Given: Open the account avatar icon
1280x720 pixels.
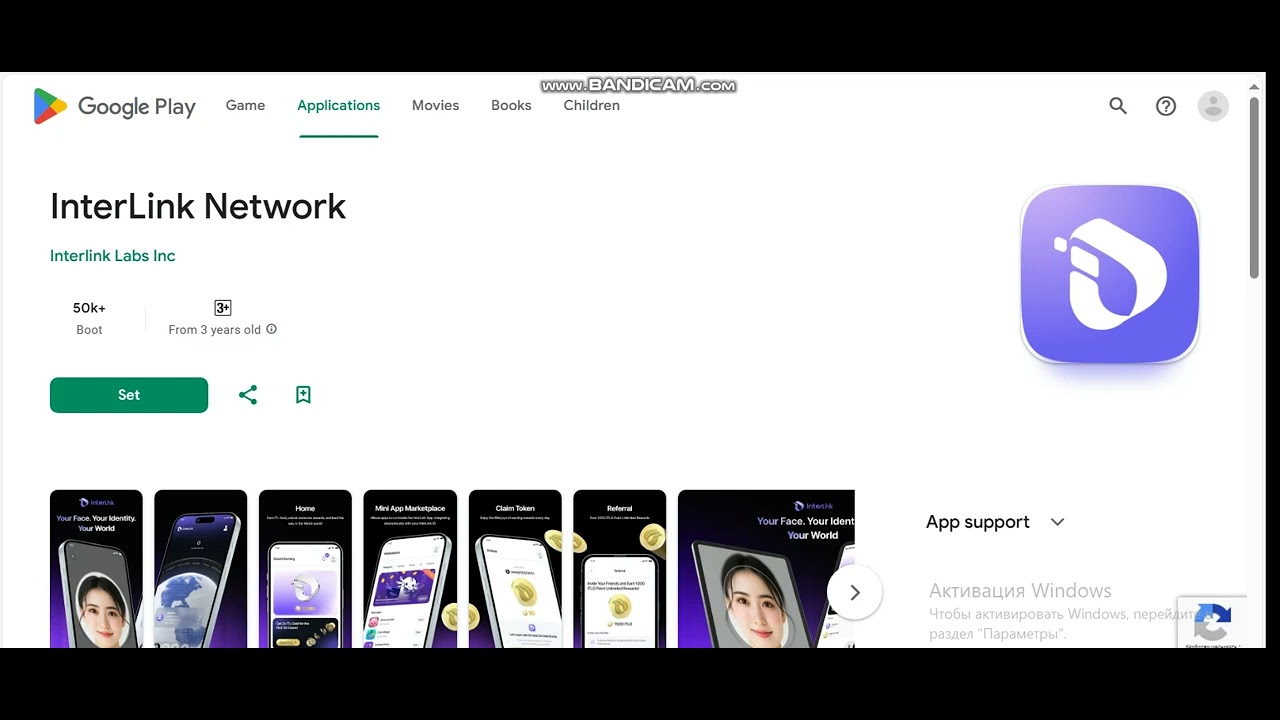Looking at the screenshot, I should [x=1213, y=106].
